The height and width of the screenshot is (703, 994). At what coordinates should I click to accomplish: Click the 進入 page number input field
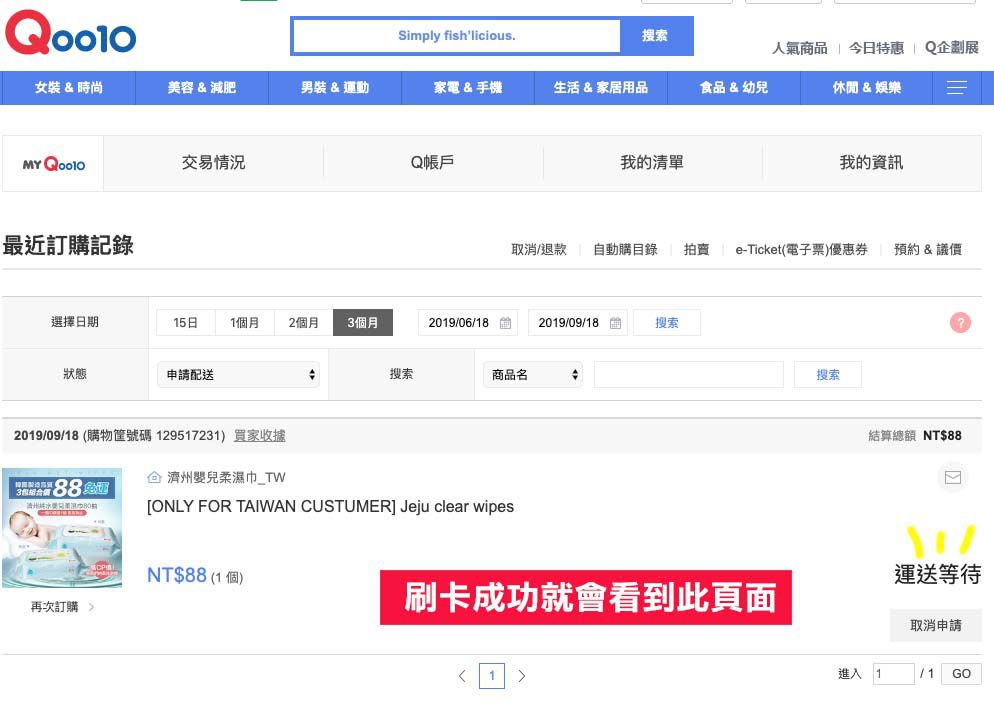(893, 674)
